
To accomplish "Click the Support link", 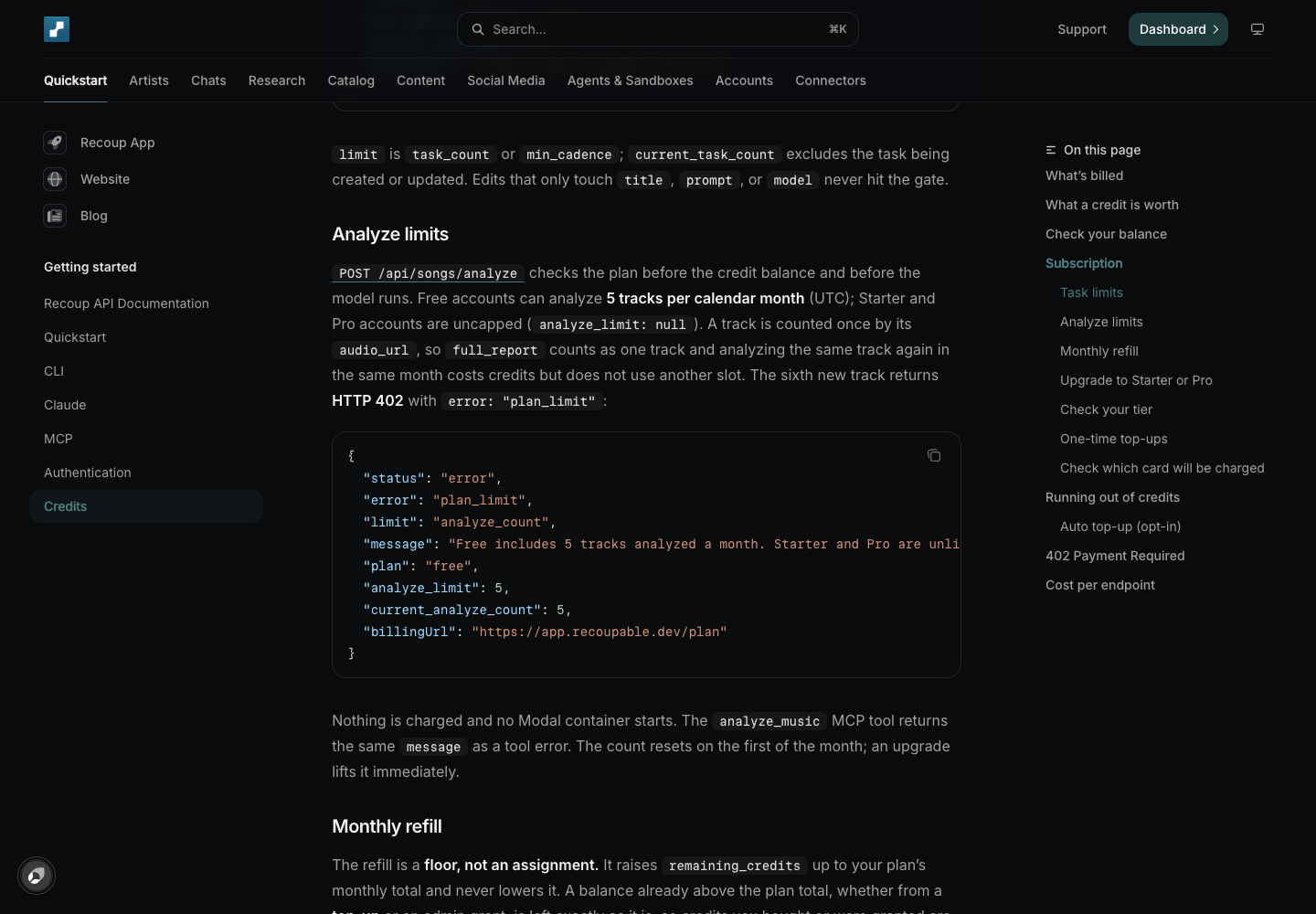I will [x=1082, y=29].
